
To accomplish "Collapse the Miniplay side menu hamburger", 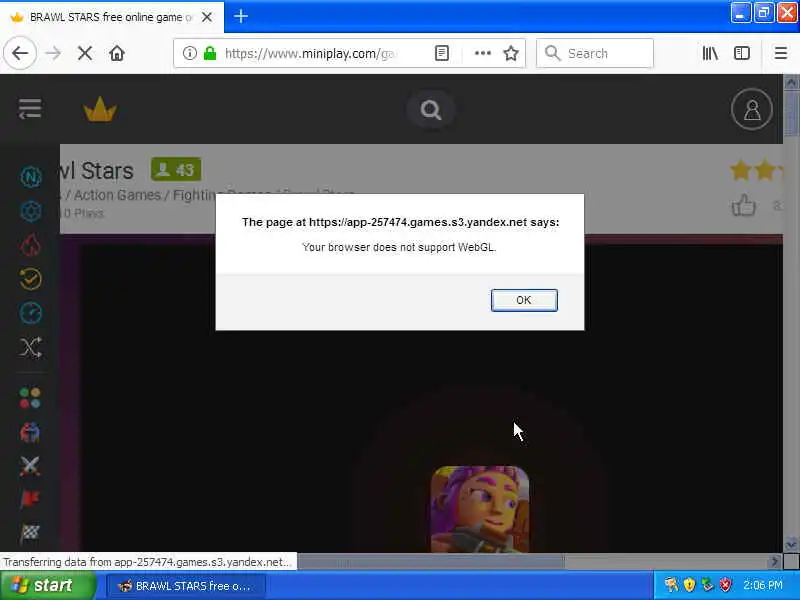I will 30,109.
